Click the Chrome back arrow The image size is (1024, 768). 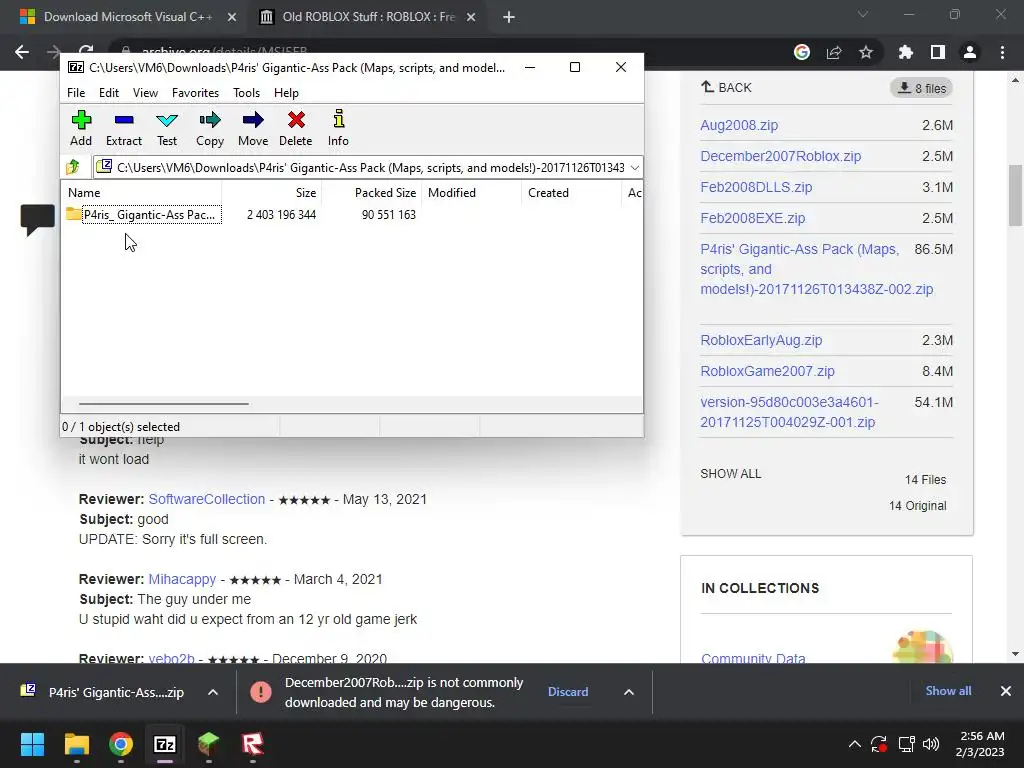[22, 52]
